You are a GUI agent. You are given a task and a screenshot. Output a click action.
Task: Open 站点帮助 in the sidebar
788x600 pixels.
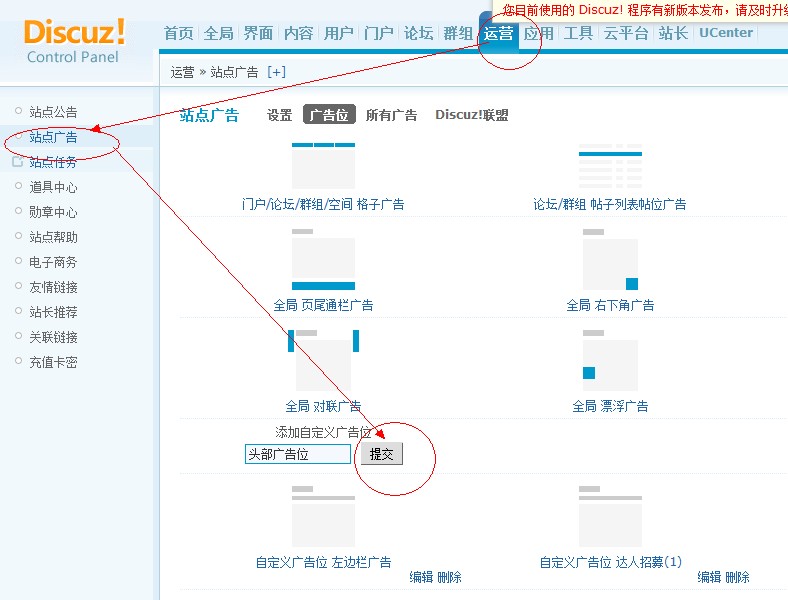click(x=53, y=237)
